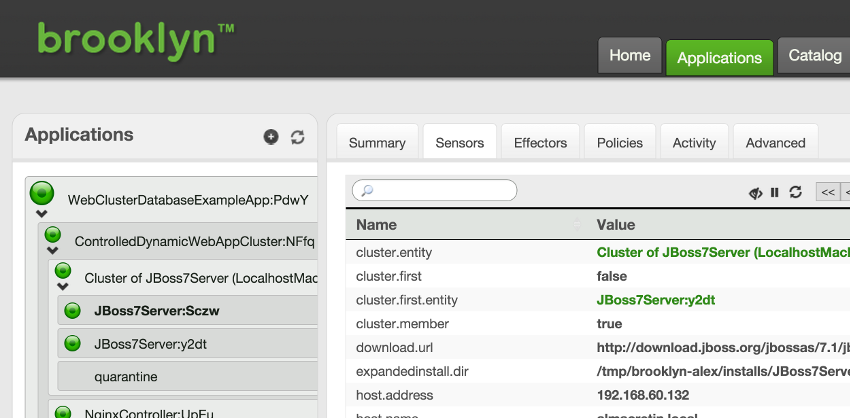Open the Catalog page tab
The image size is (850, 418).
pos(814,56)
